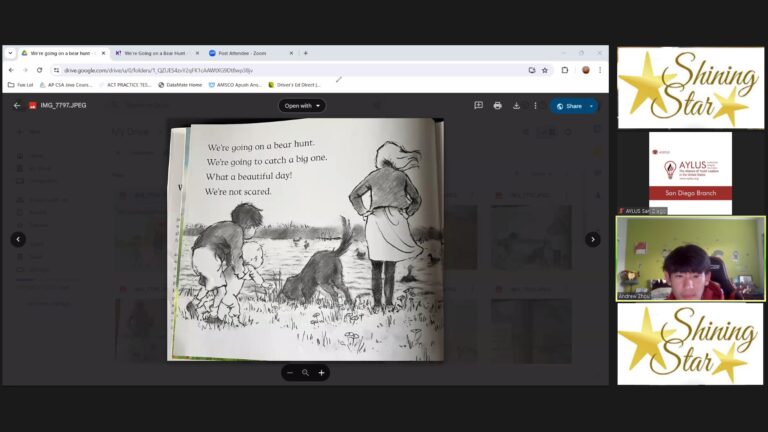Reset zoom with the magnifier icon
Image resolution: width=768 pixels, height=432 pixels.
tap(306, 373)
